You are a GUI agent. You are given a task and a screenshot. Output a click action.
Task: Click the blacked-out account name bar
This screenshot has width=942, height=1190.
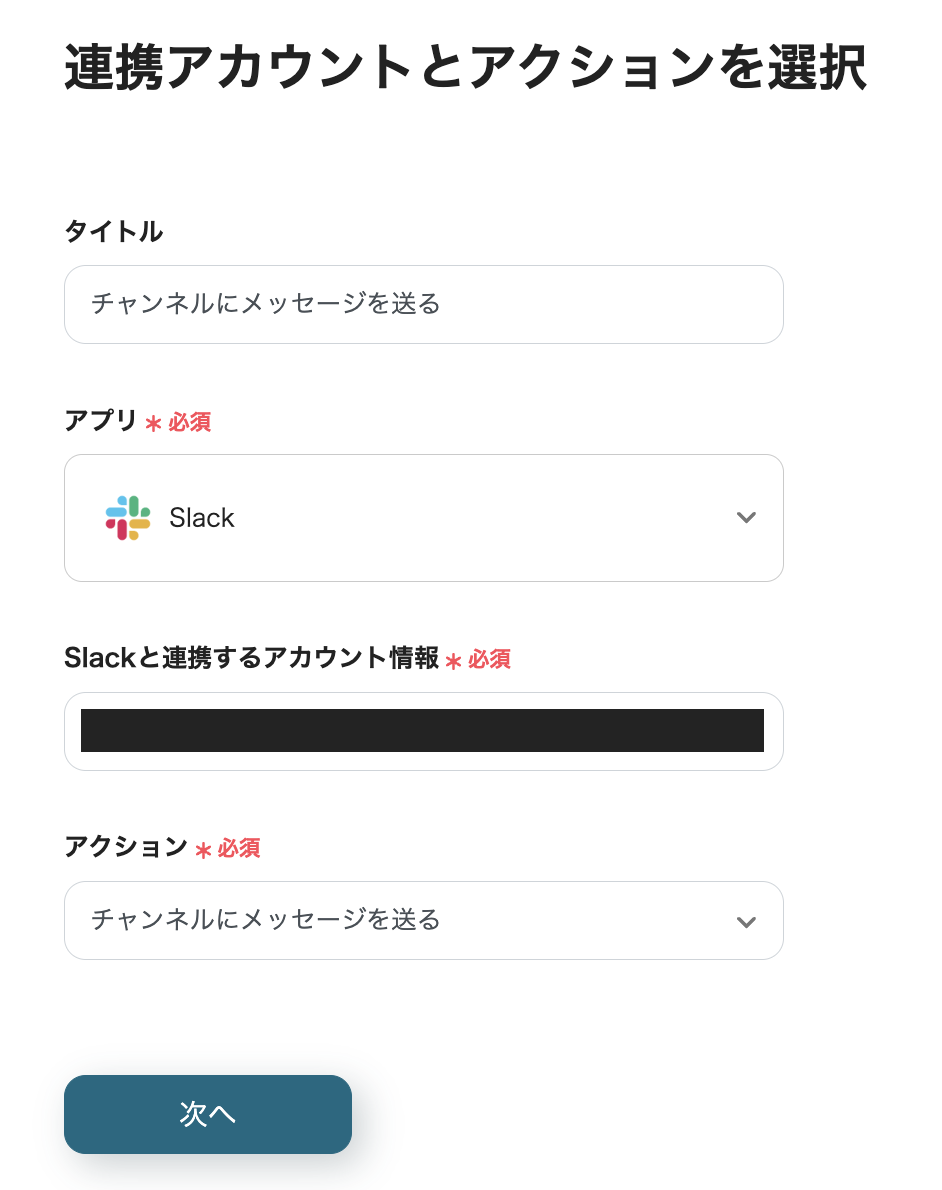(422, 731)
